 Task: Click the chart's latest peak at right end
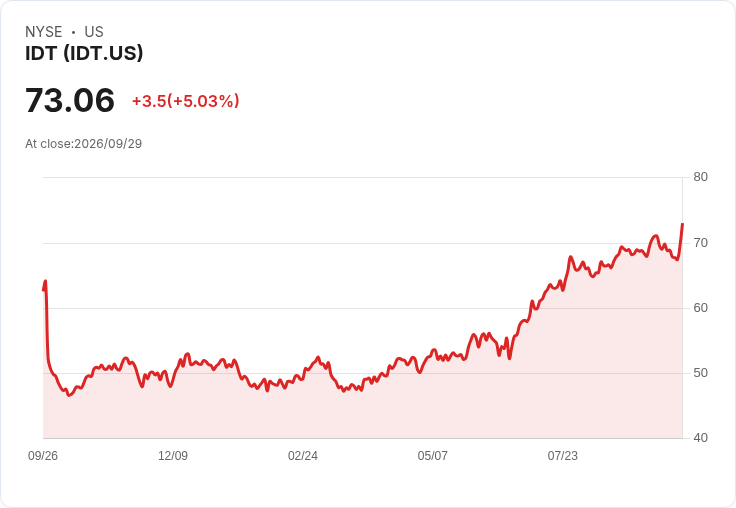682,224
